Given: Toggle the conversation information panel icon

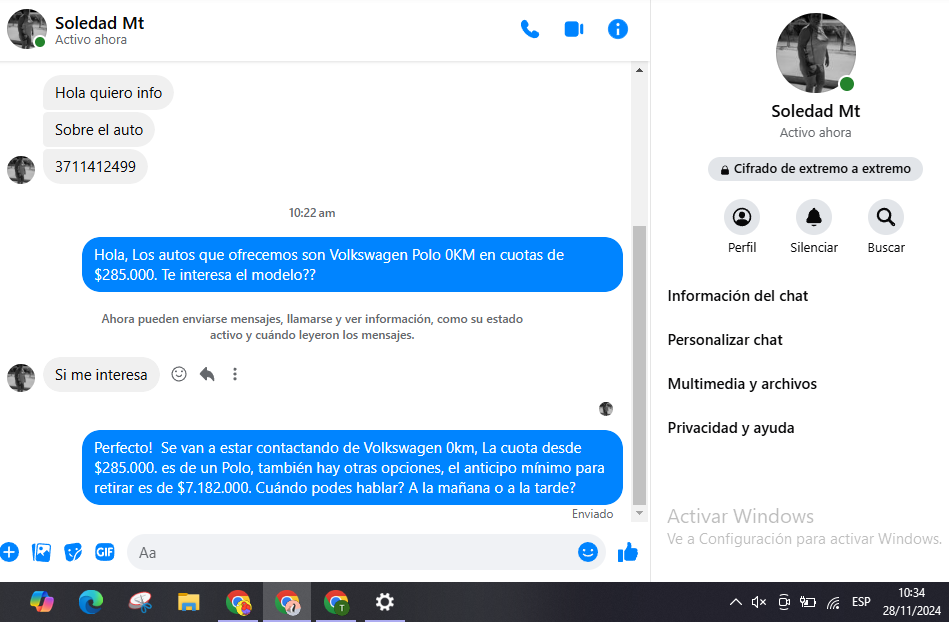Looking at the screenshot, I should [618, 29].
